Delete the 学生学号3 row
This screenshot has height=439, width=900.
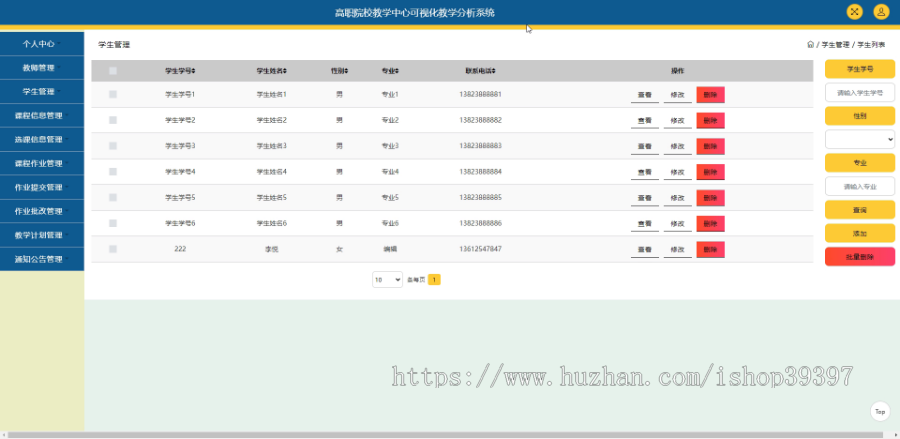711,146
